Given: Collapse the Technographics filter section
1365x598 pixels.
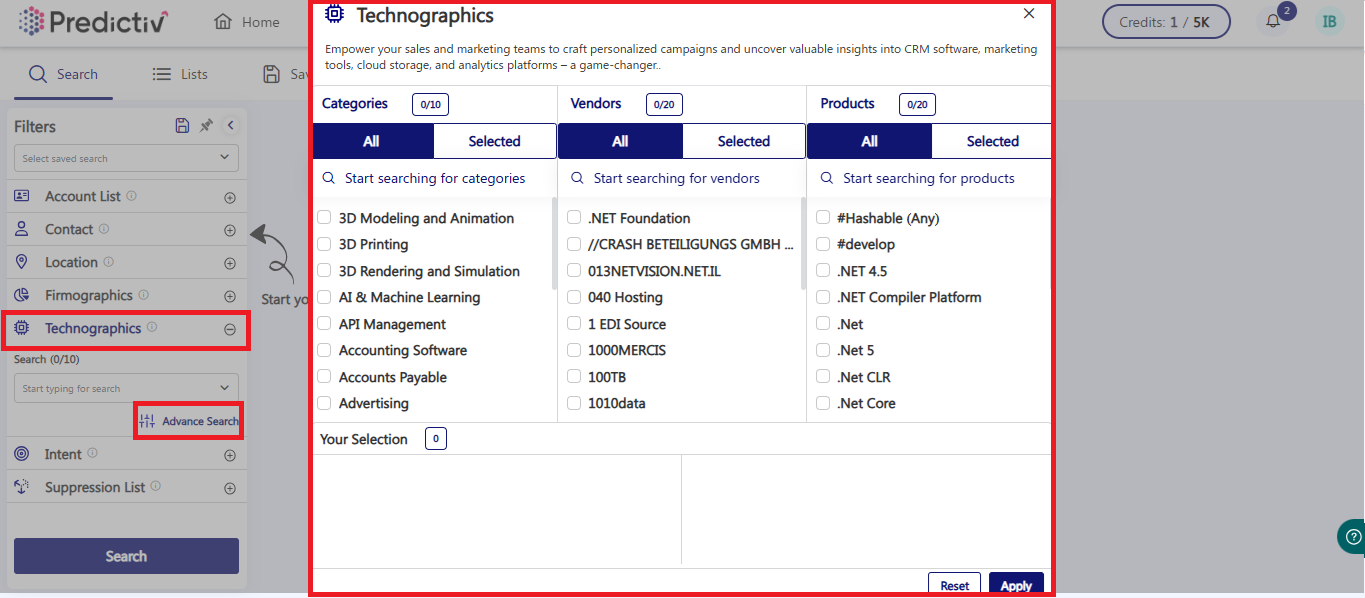Looking at the screenshot, I should 230,329.
